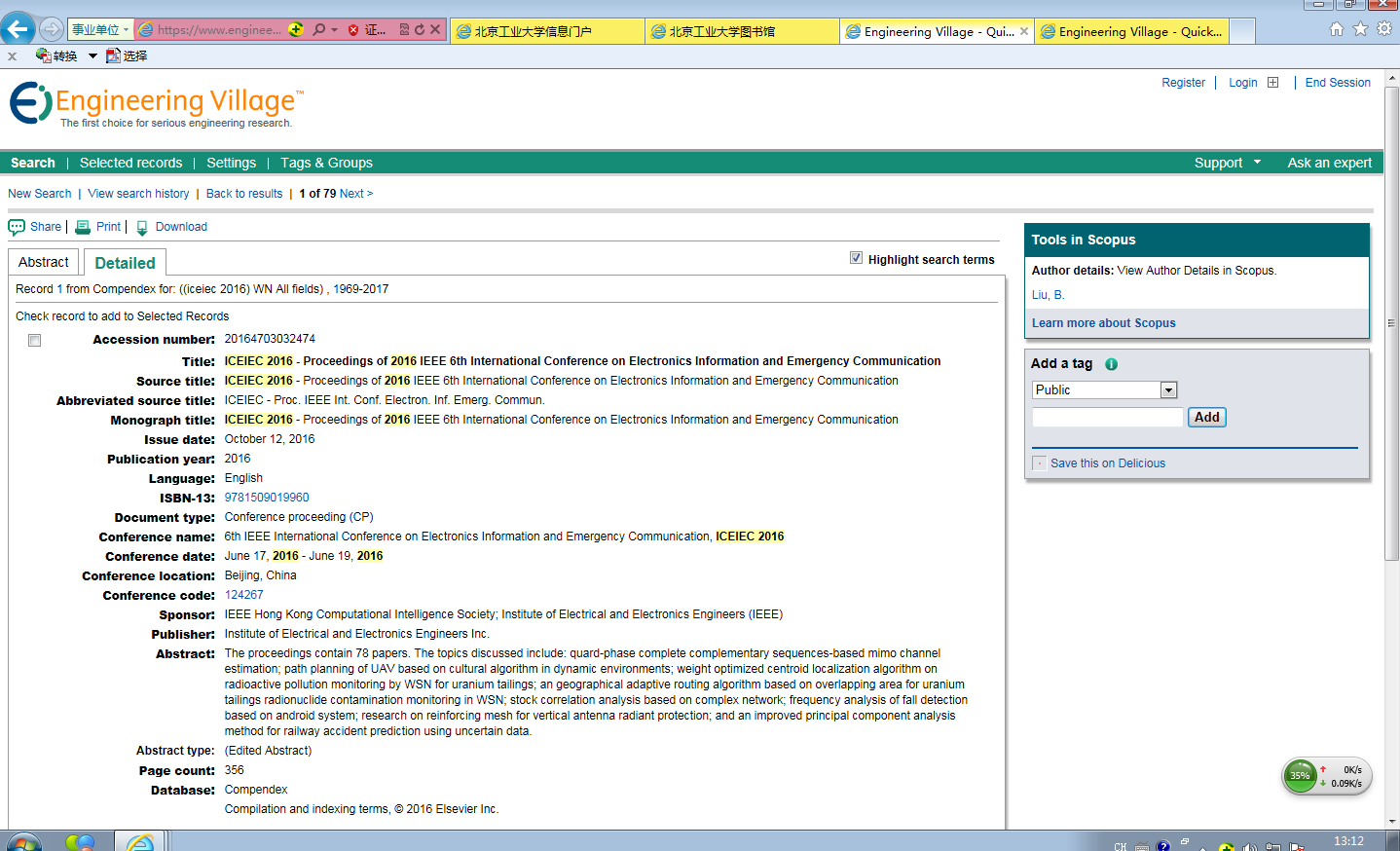
Task: Close the active Engineering Village tab
Action: point(1024,31)
